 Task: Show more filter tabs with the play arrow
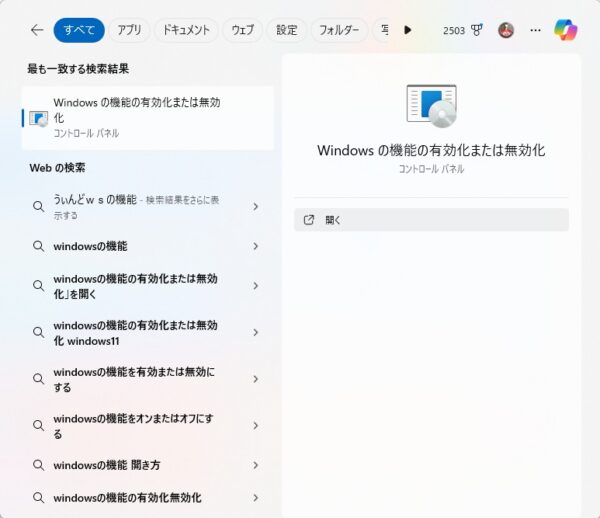coord(408,30)
